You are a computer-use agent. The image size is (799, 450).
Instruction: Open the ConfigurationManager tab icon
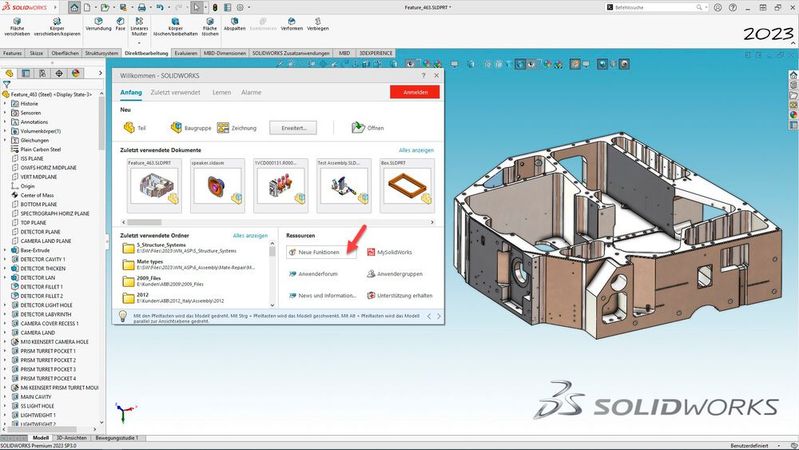[42, 73]
